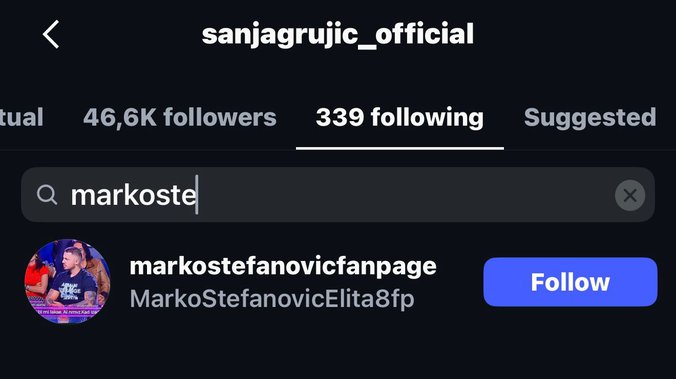Clear the search text with X icon

pos(630,195)
